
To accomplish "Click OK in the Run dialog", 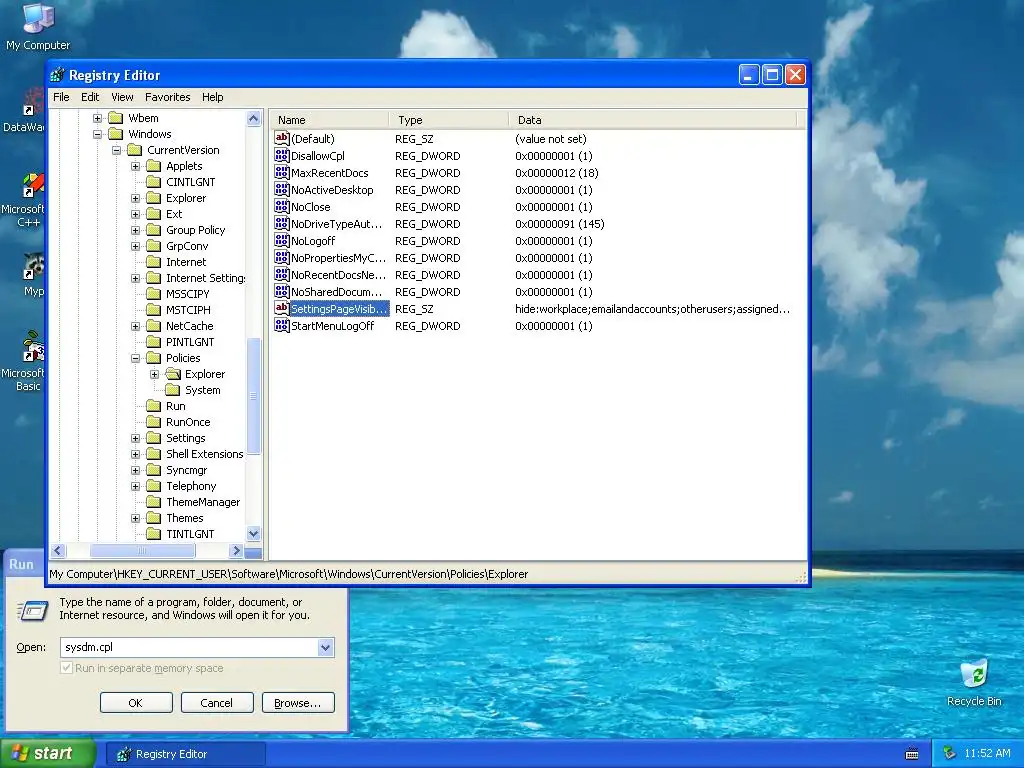I will 136,703.
